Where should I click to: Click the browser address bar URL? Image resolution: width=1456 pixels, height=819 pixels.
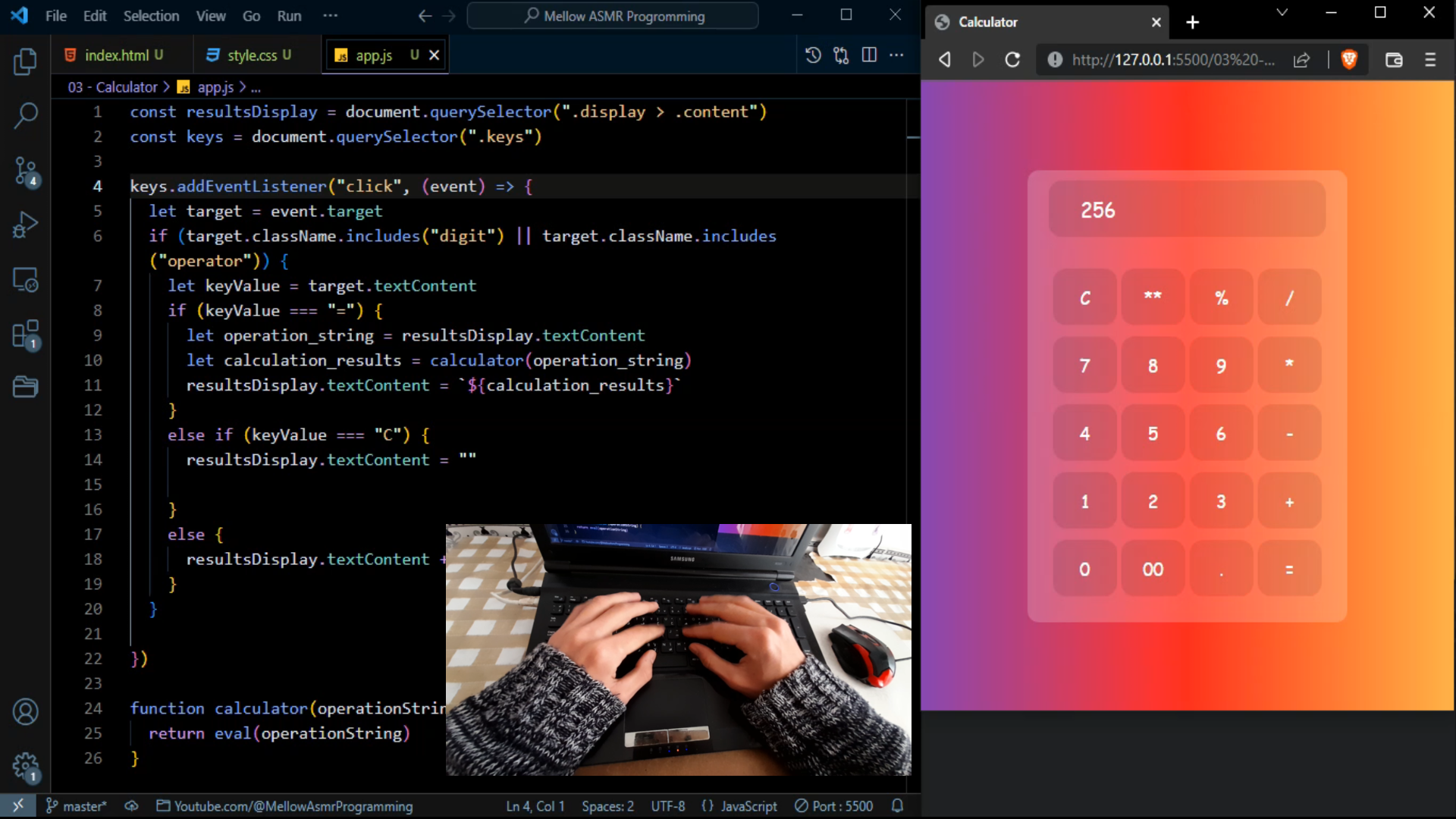pos(1172,60)
